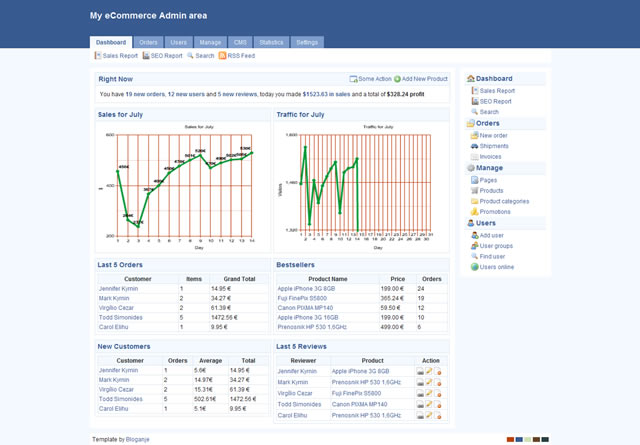Choose the blue theme color swatch
The height and width of the screenshot is (445, 640).
pyautogui.click(x=519, y=439)
